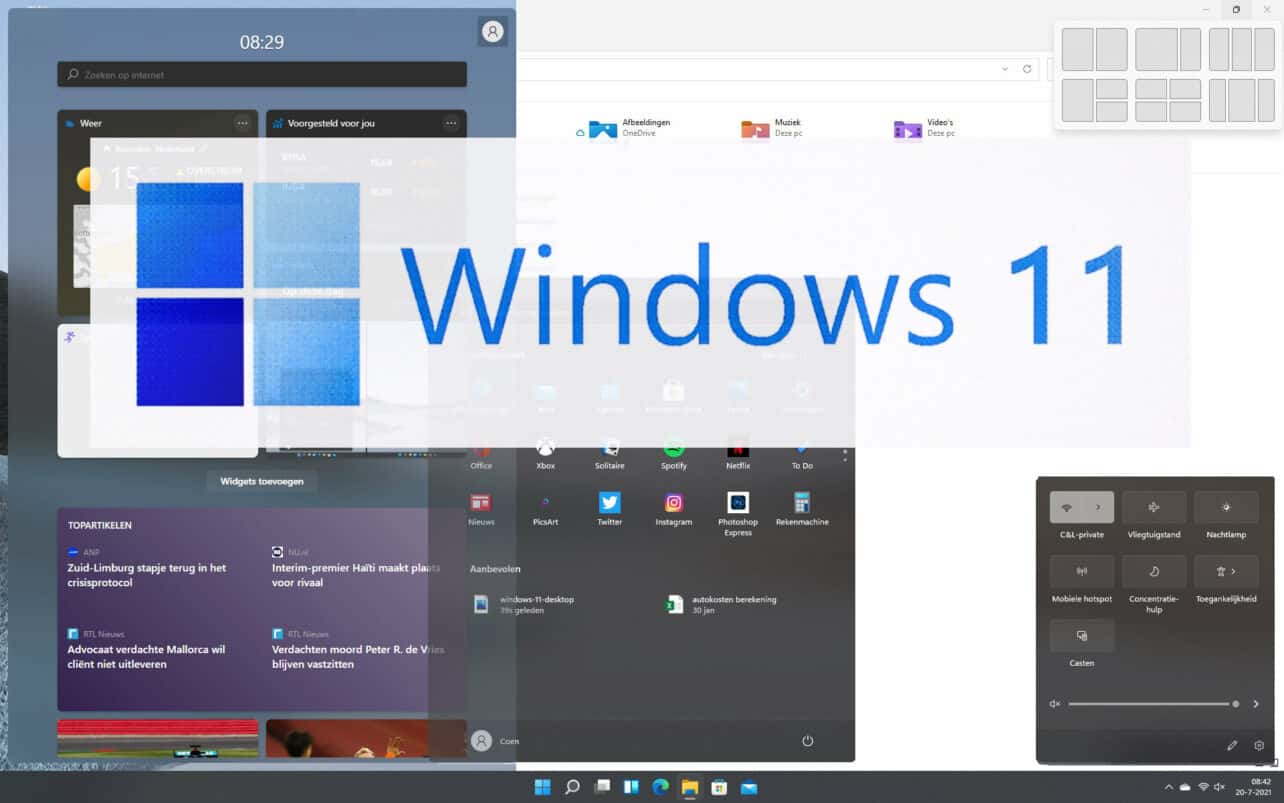
Task: Enable Vliegtuigstand in quick settings
Action: pos(1154,506)
